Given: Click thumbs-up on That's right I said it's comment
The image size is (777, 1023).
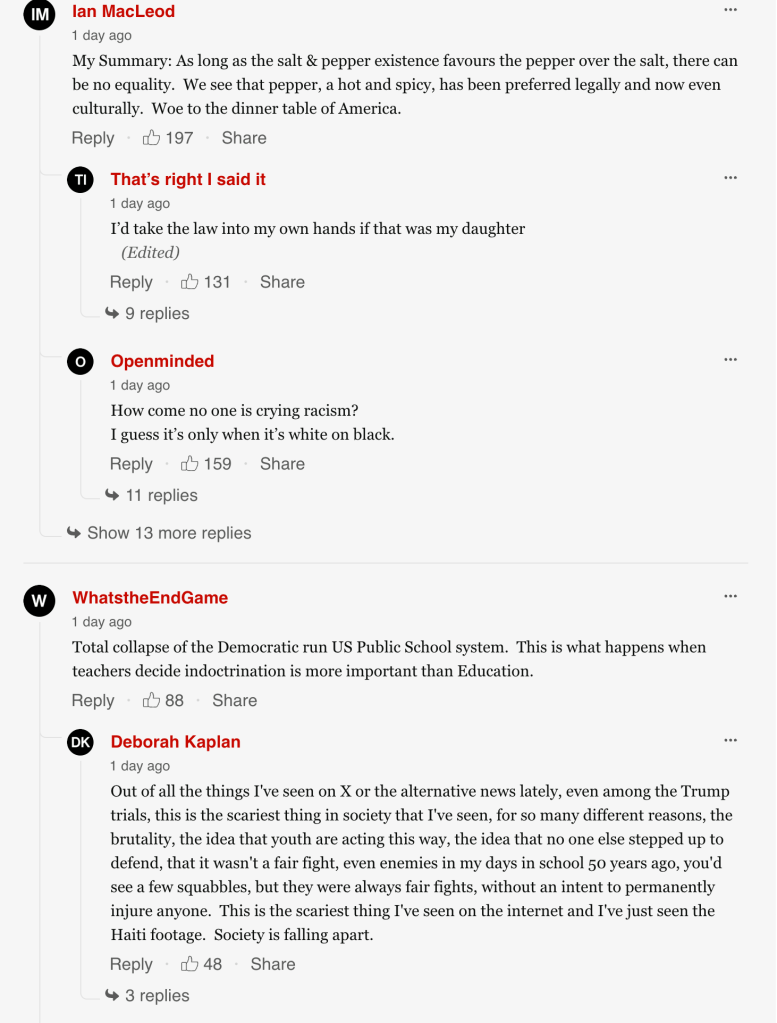Looking at the screenshot, I should pos(190,282).
